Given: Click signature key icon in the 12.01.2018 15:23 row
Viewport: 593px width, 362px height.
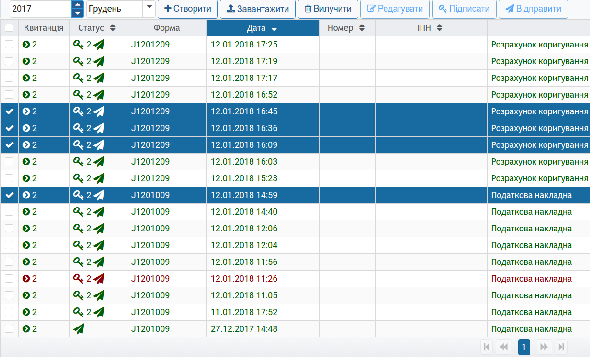Looking at the screenshot, I should coord(78,178).
